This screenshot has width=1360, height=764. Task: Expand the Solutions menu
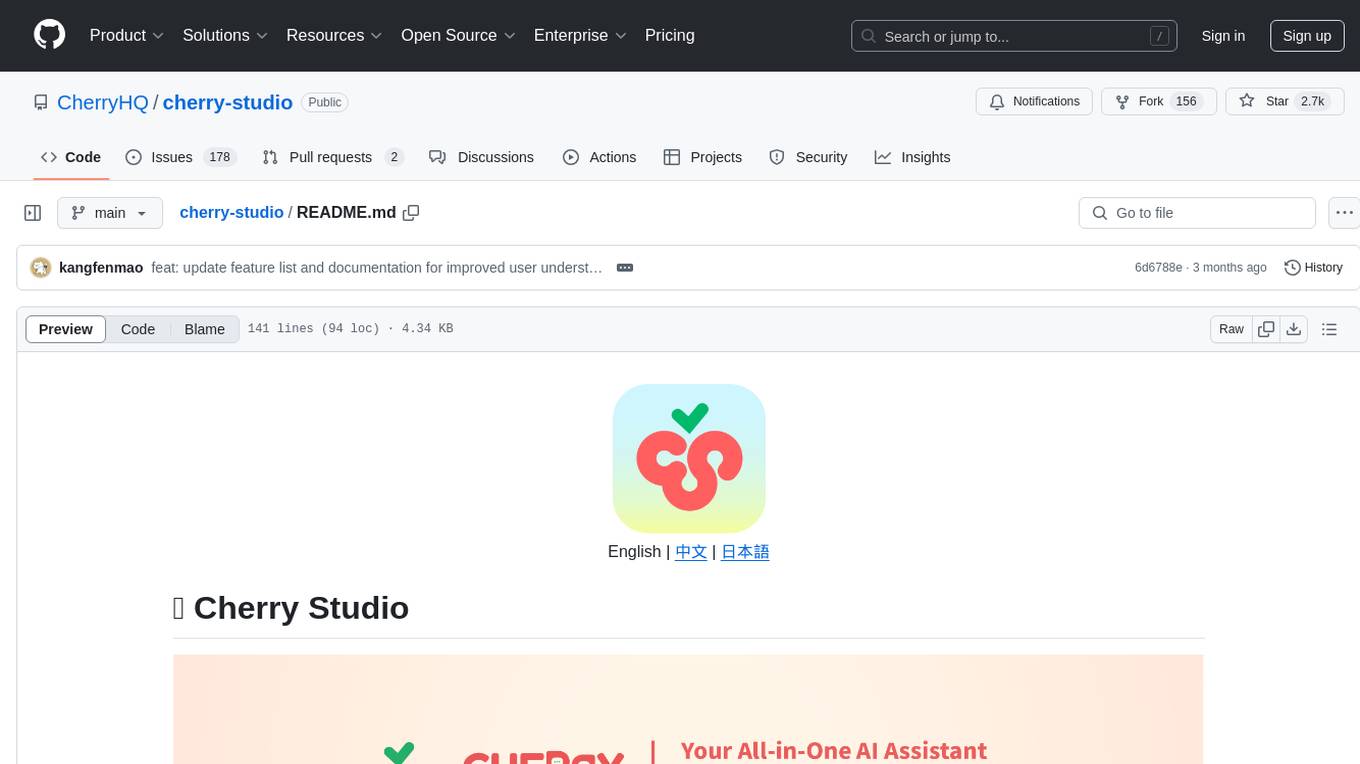225,35
